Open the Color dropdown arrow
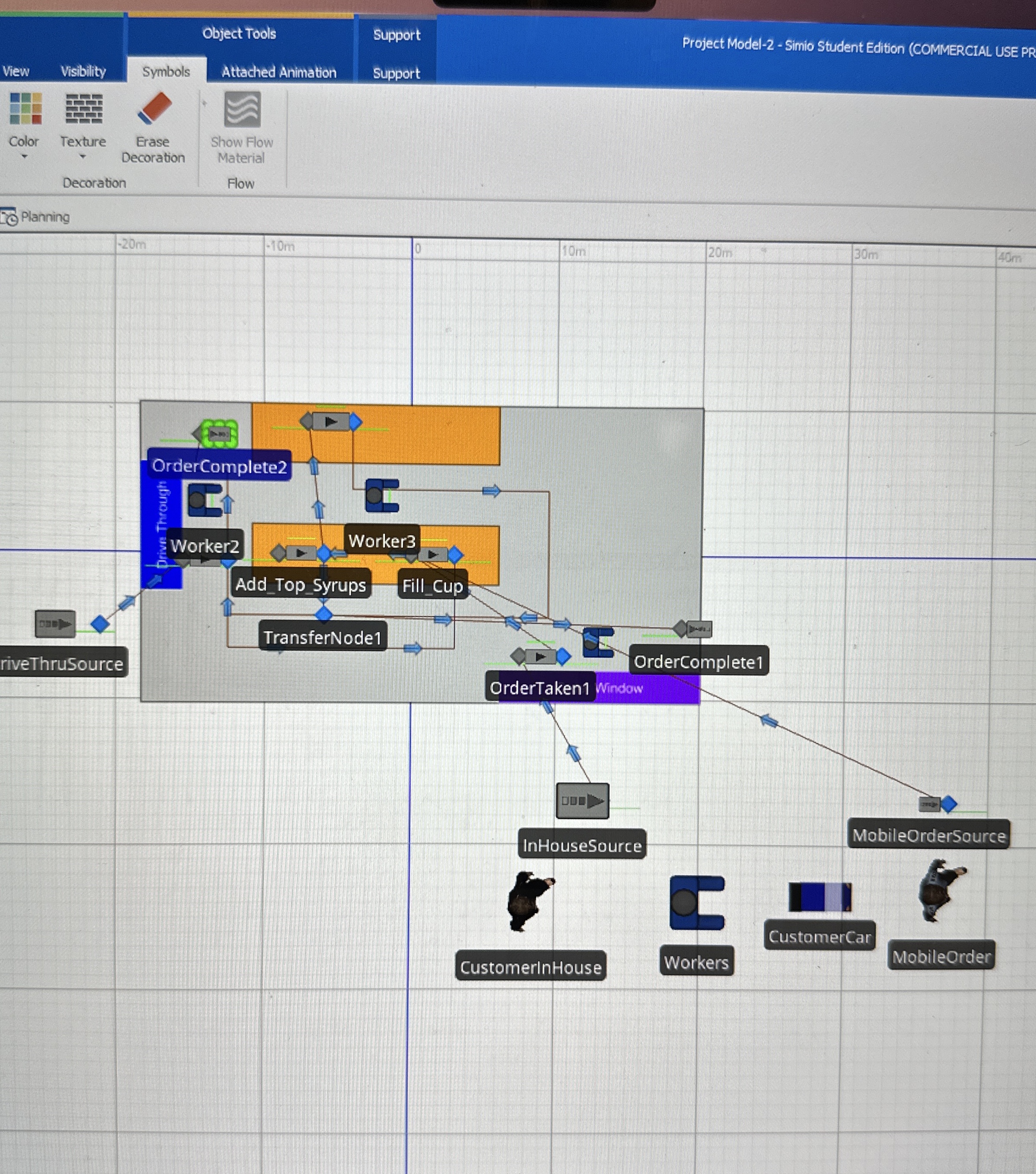Image resolution: width=1036 pixels, height=1174 pixels. pos(24,156)
